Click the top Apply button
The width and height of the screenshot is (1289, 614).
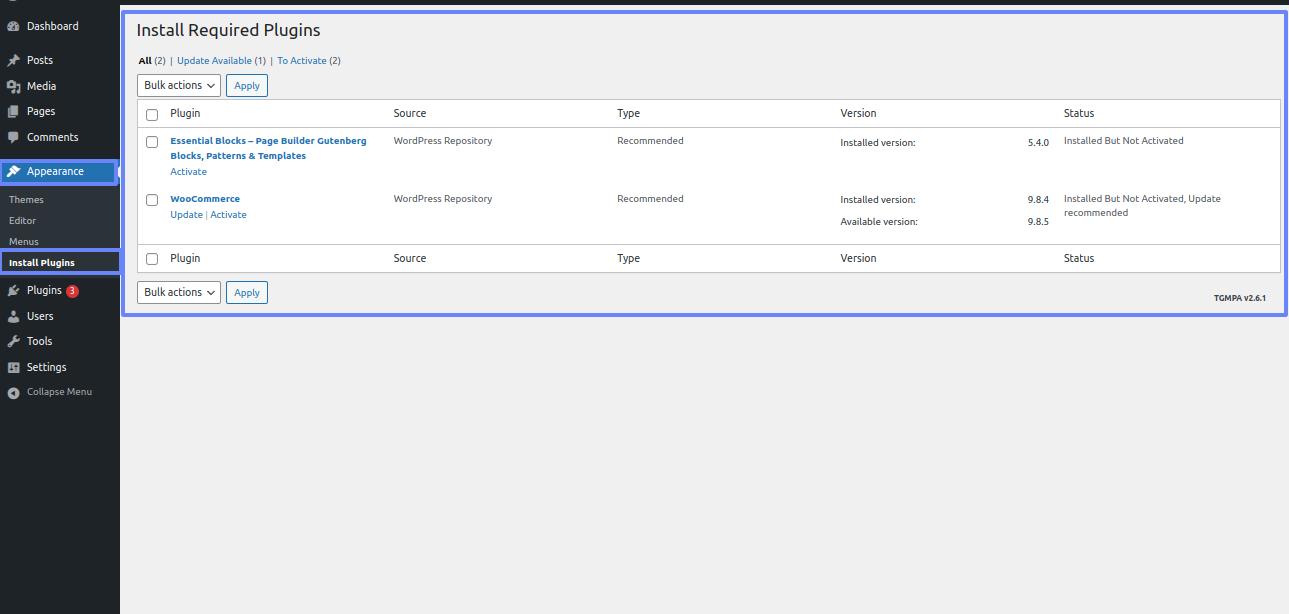(x=247, y=85)
